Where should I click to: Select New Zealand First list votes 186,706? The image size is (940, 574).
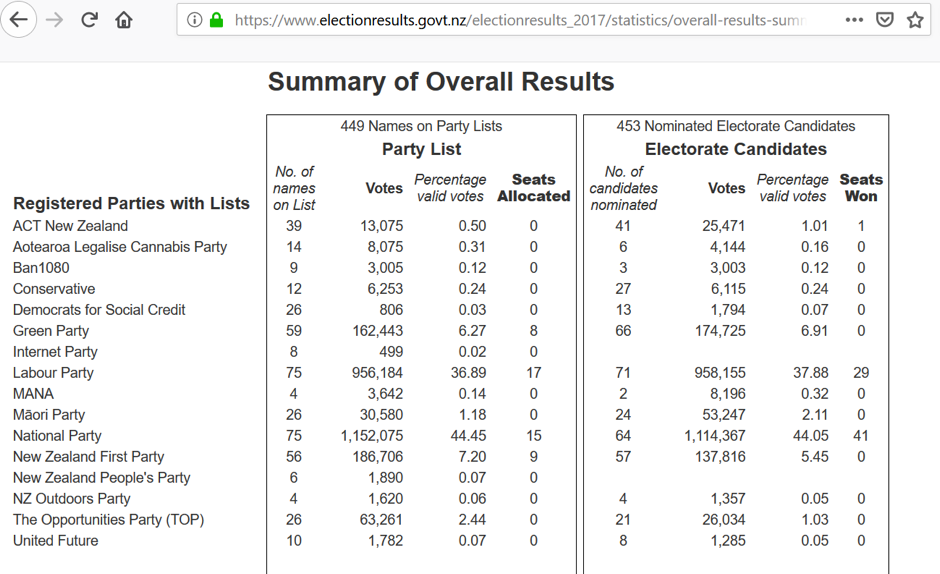pyautogui.click(x=377, y=457)
